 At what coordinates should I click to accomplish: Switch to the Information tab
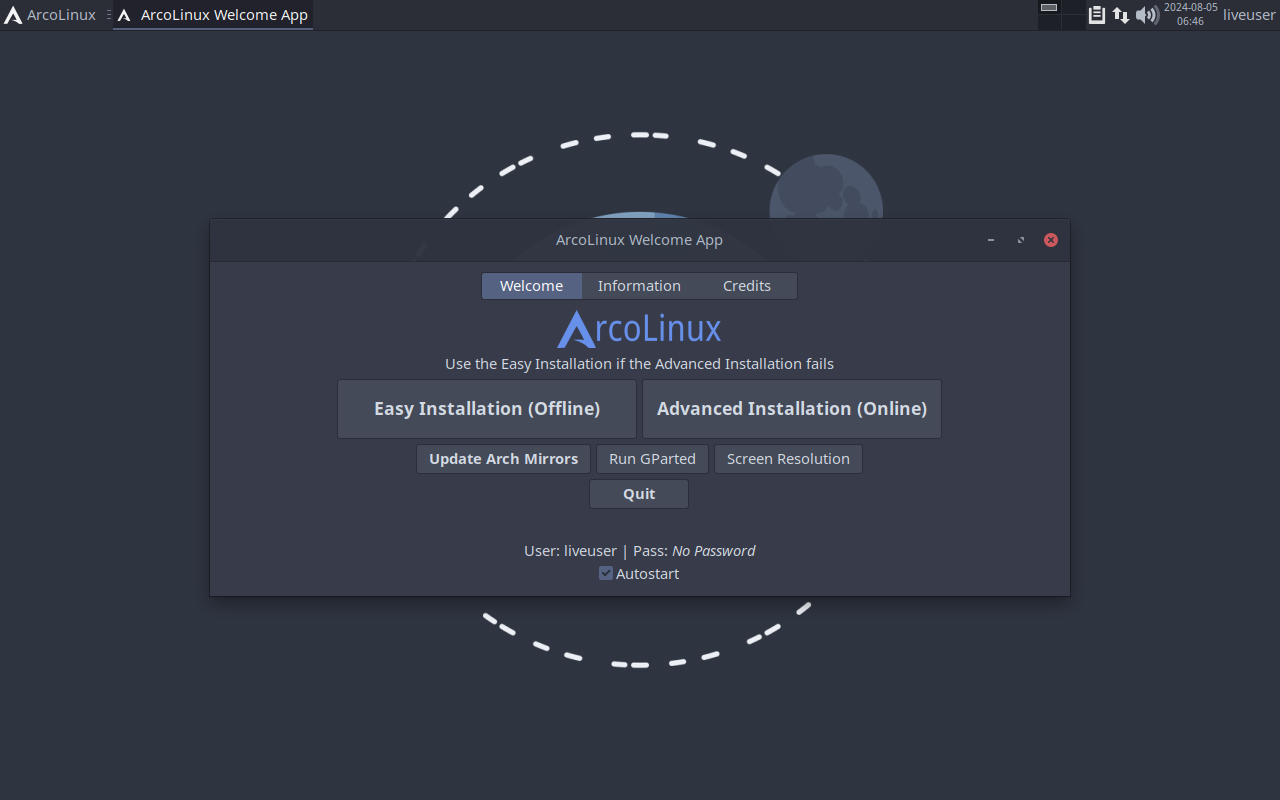[639, 286]
